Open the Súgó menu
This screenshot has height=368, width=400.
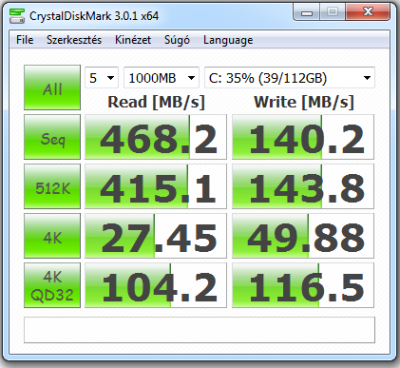(x=177, y=40)
